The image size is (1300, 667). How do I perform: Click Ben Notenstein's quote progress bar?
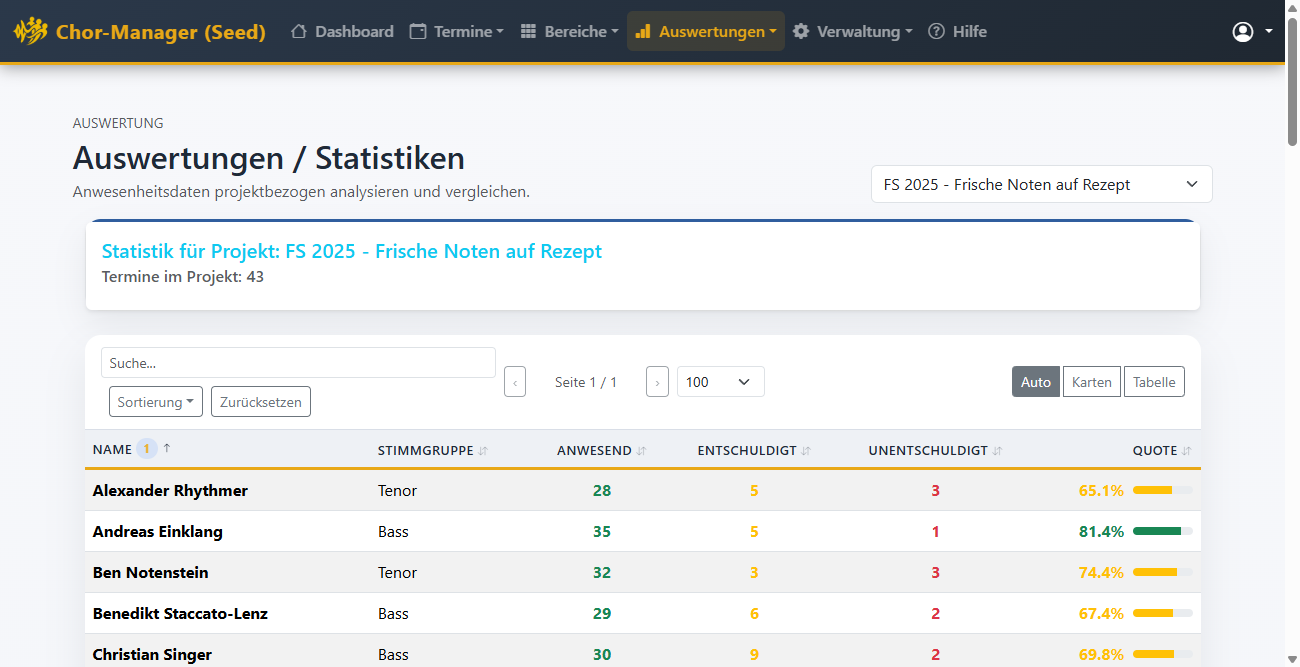point(1163,572)
